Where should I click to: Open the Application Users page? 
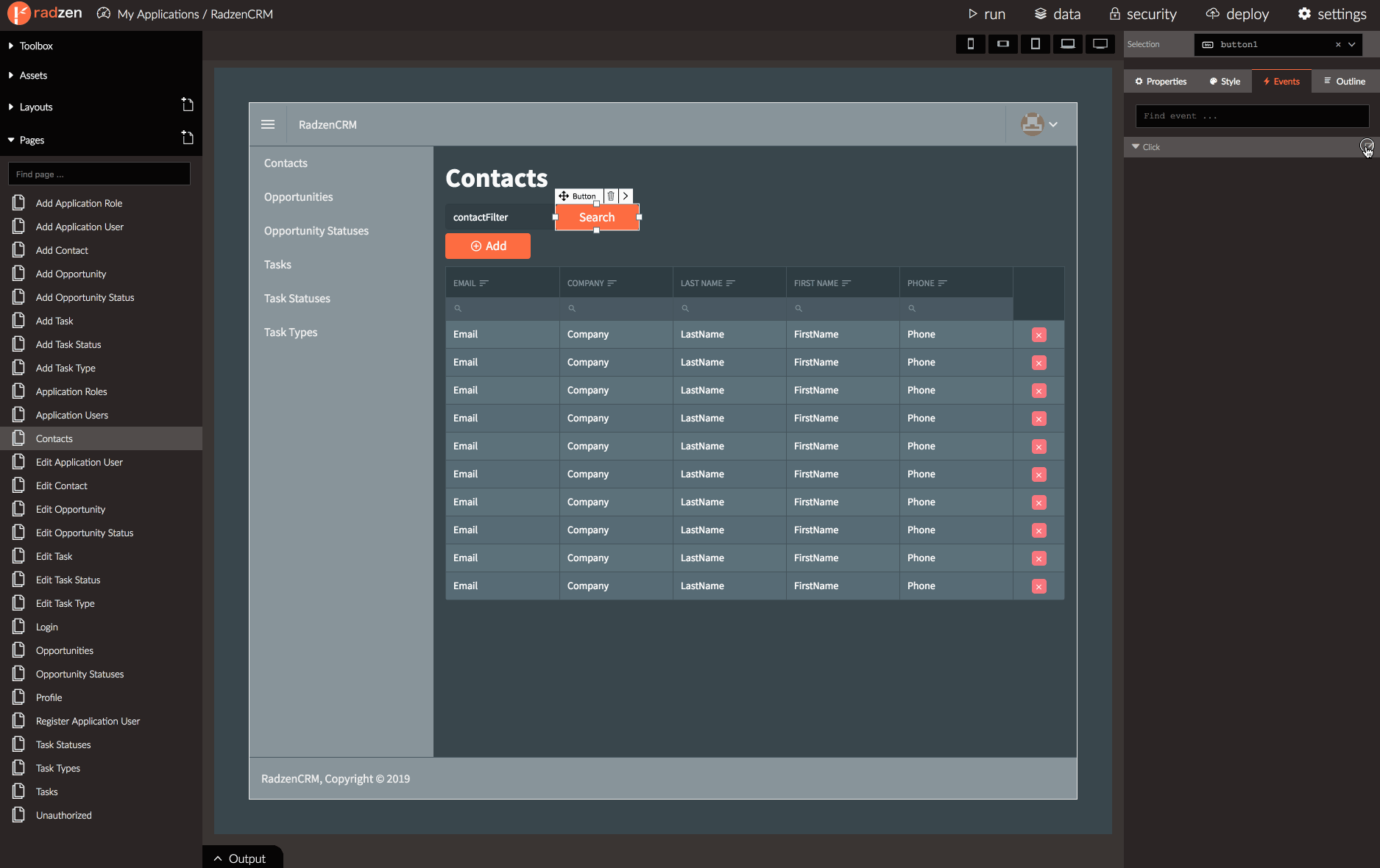[72, 415]
